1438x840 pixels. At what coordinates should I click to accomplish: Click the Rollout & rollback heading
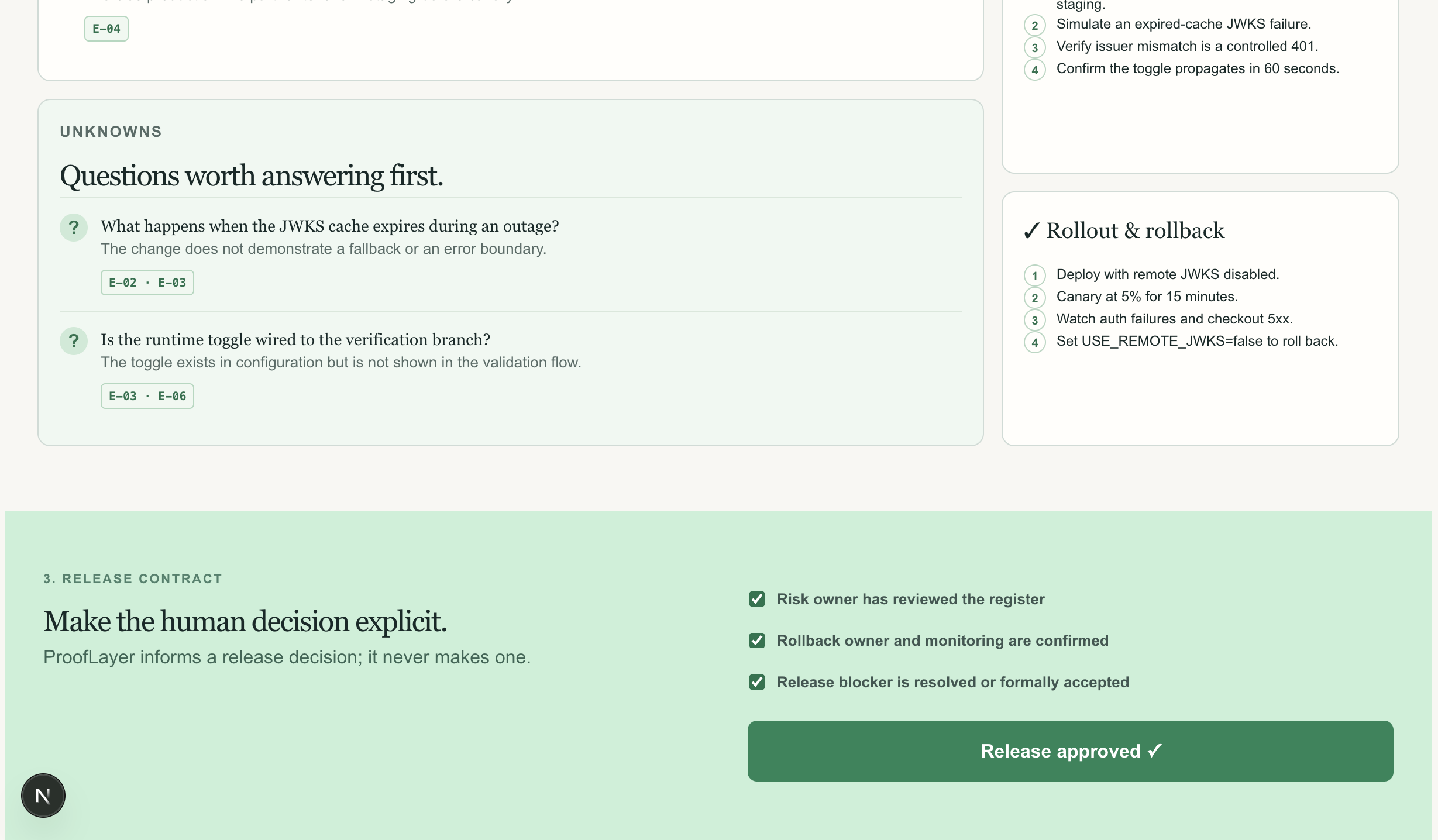tap(1123, 230)
